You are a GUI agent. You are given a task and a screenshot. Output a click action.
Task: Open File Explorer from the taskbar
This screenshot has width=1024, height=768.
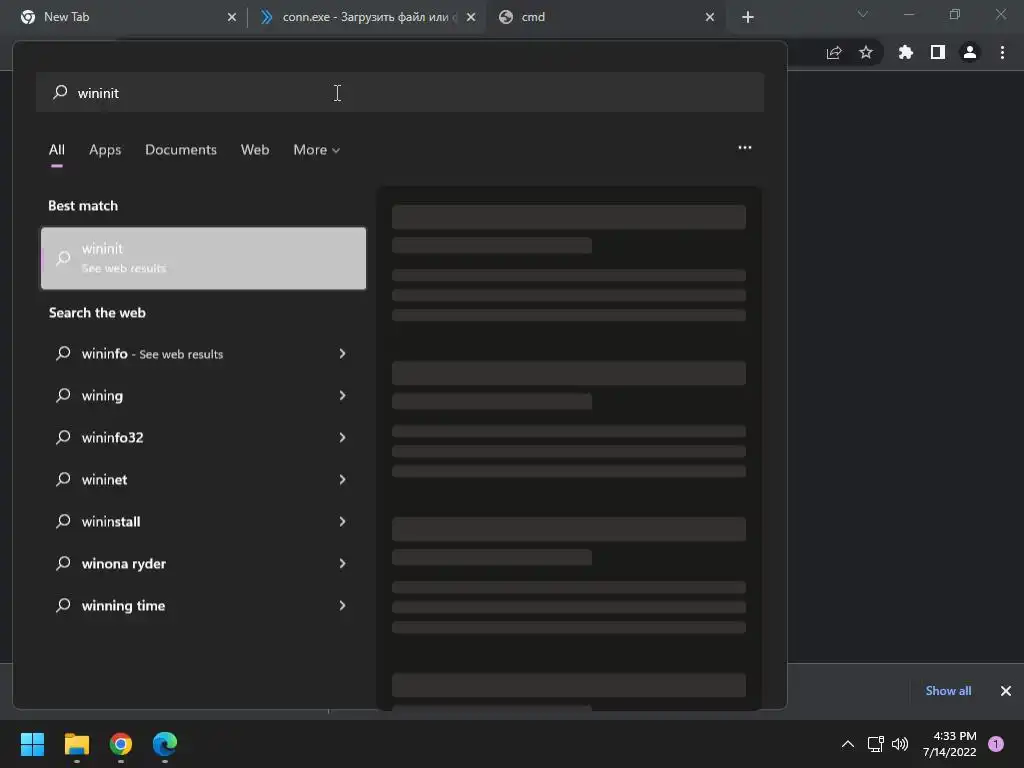click(x=76, y=744)
